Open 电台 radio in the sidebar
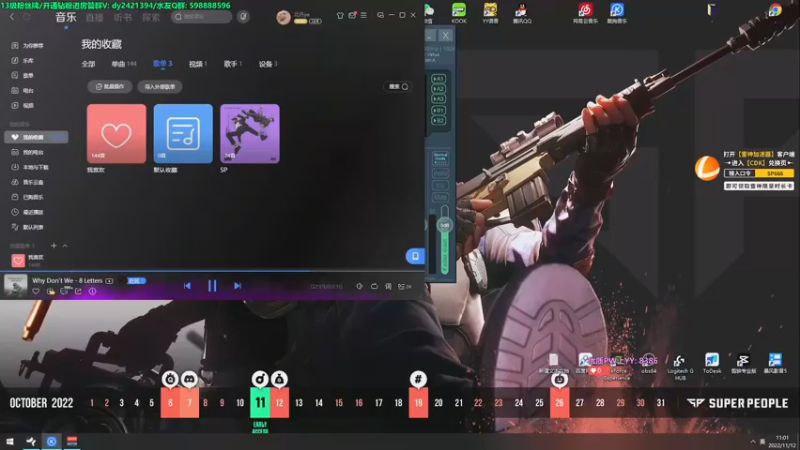Viewport: 800px width, 450px height. (x=23, y=90)
